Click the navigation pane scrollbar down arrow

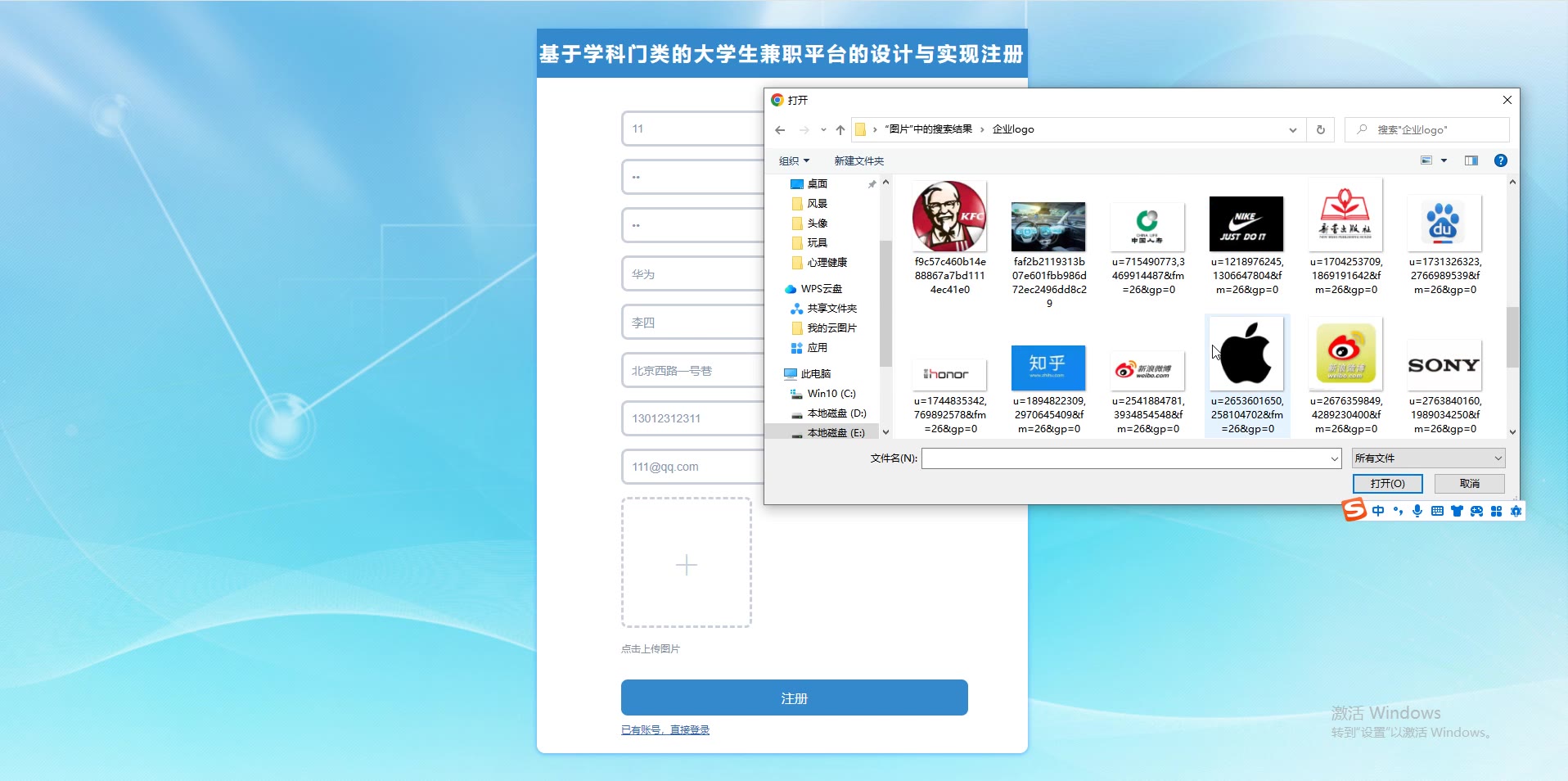point(885,432)
